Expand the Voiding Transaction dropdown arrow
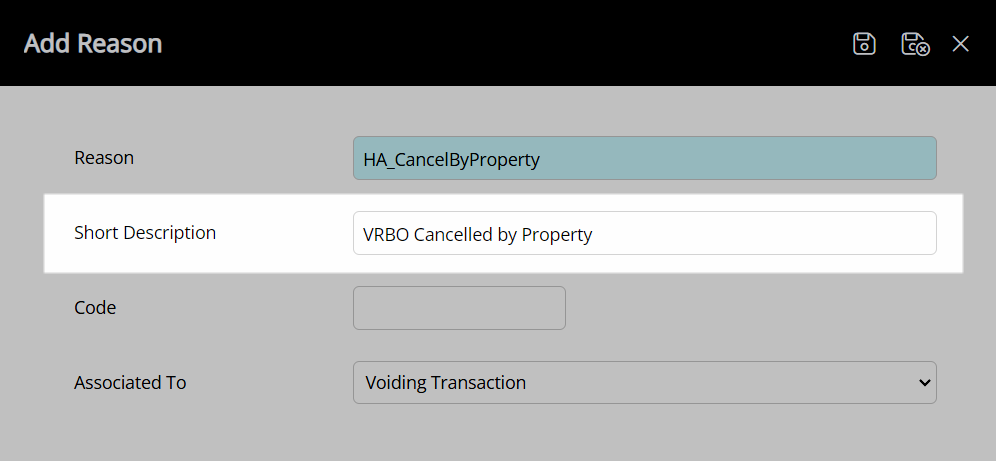 924,383
